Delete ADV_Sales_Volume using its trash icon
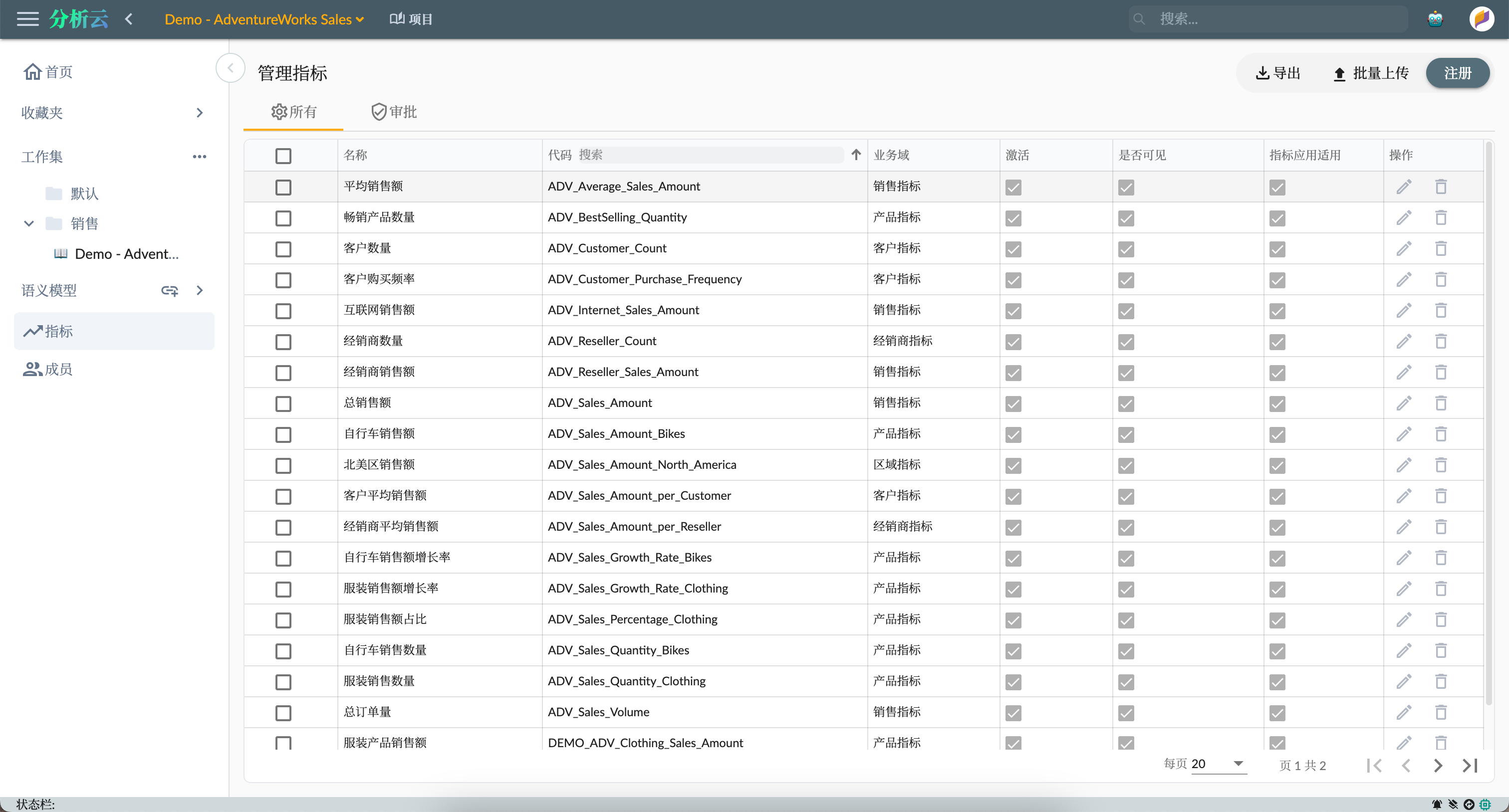 pos(1441,712)
